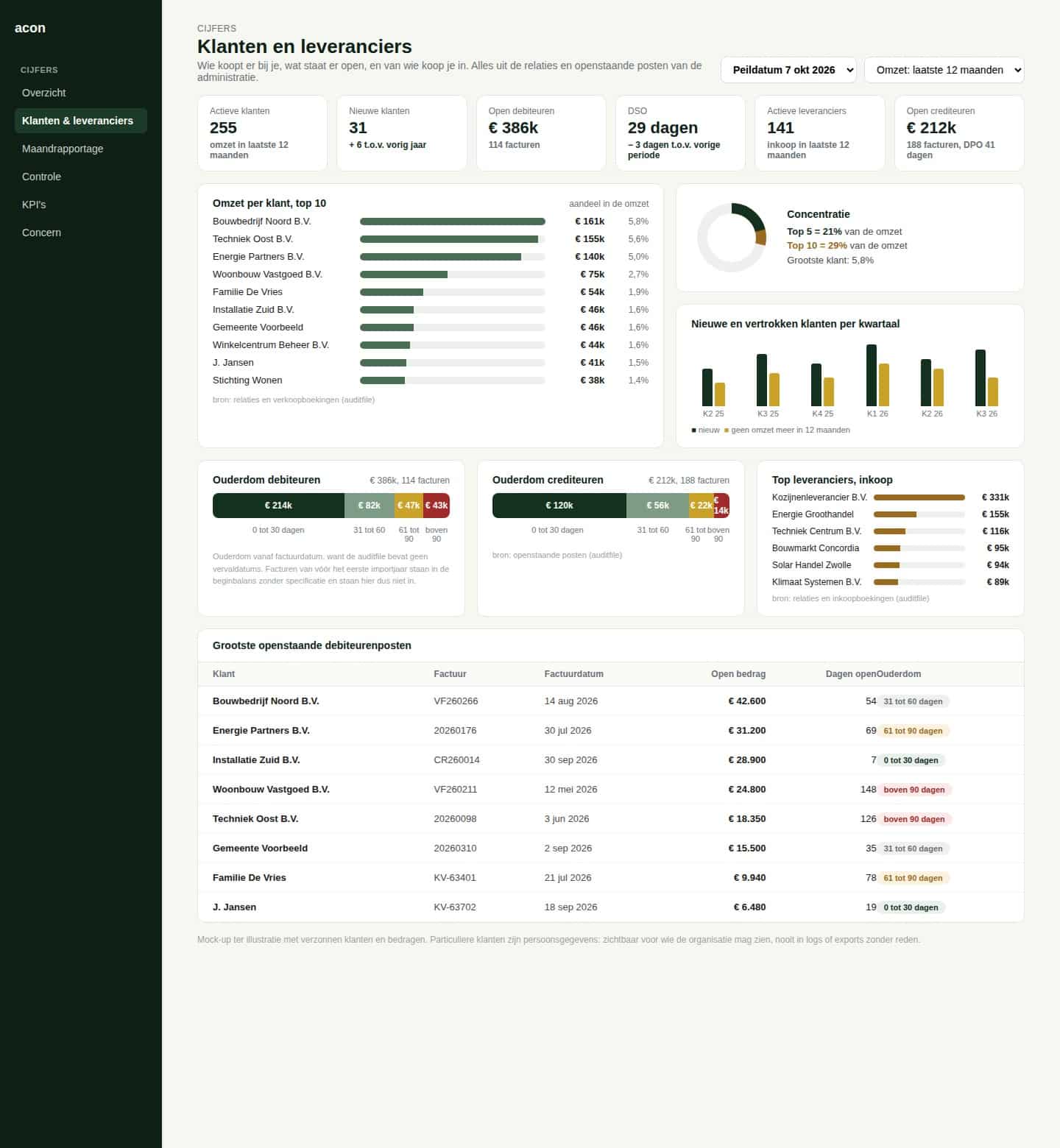Select the € 82k debiteuren aging segment
This screenshot has height=1148, width=1060.
(x=370, y=506)
